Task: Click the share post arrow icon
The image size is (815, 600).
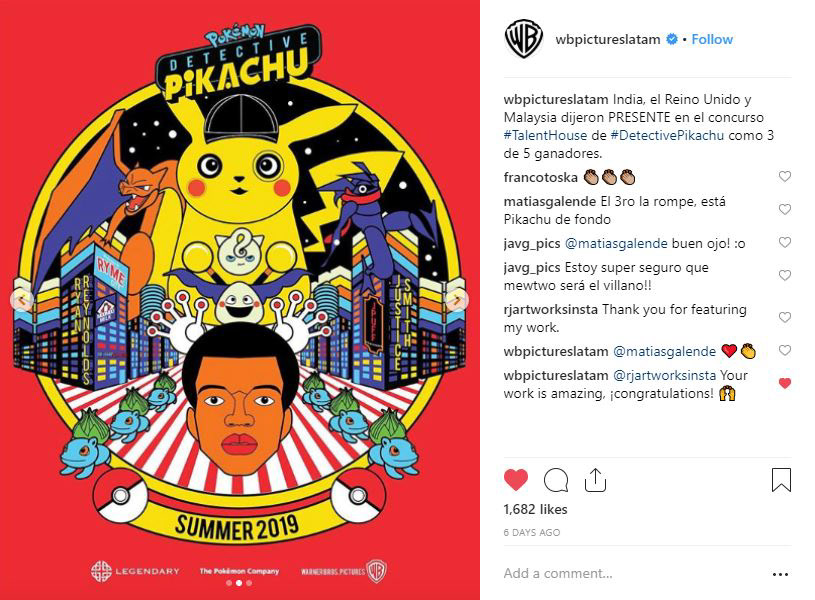Action: [x=595, y=479]
